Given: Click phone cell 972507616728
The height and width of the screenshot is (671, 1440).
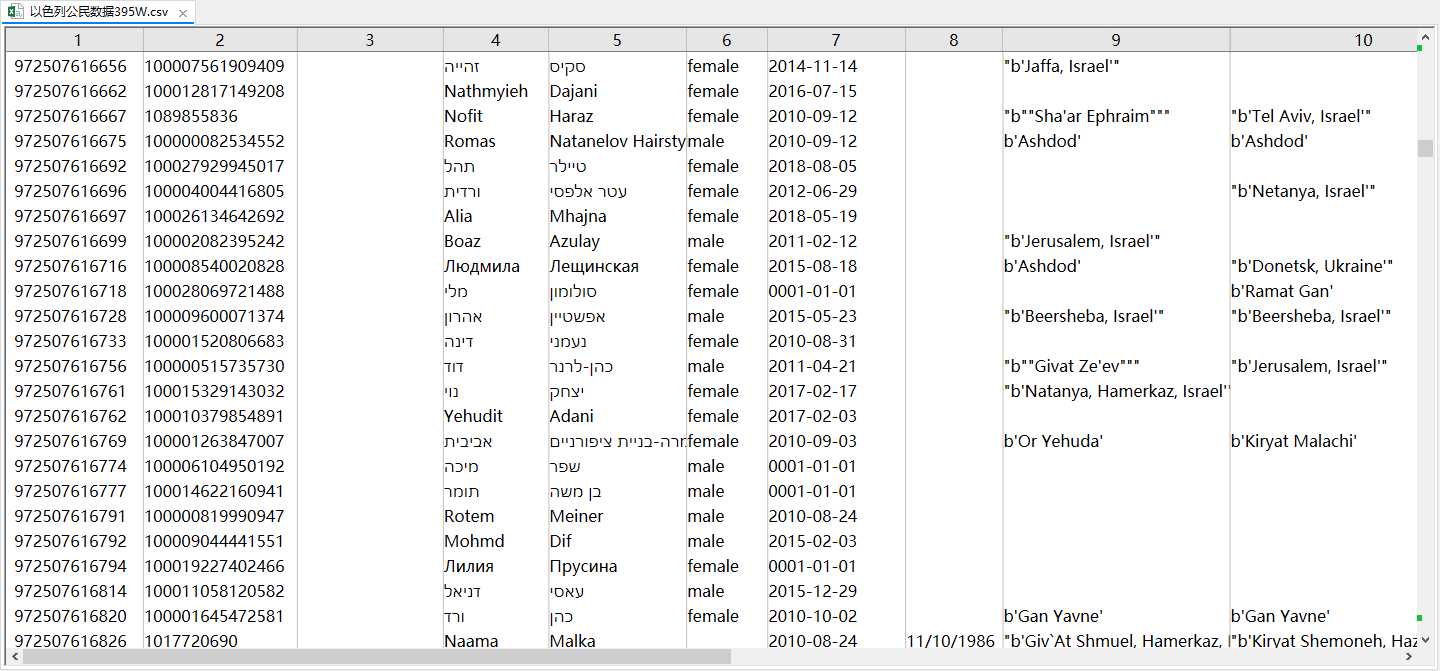Looking at the screenshot, I should [70, 316].
